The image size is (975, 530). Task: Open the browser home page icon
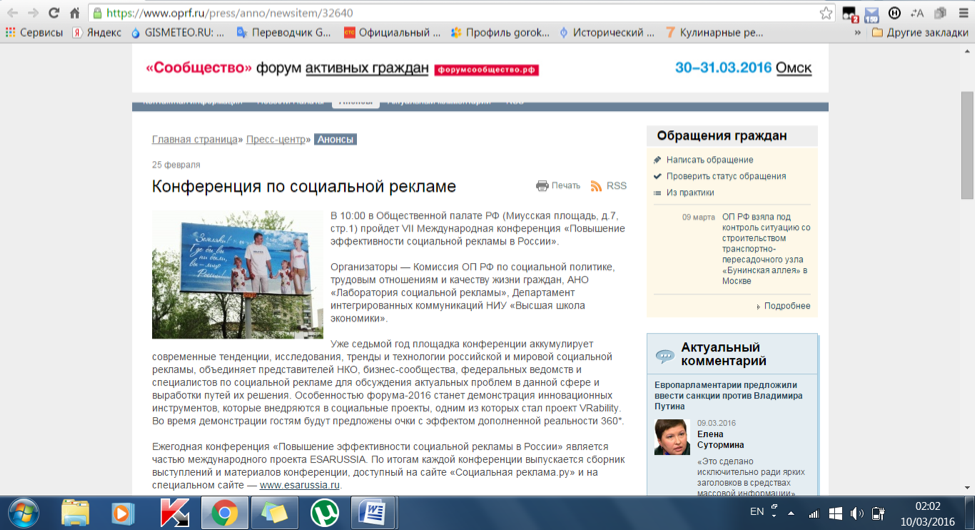75,13
